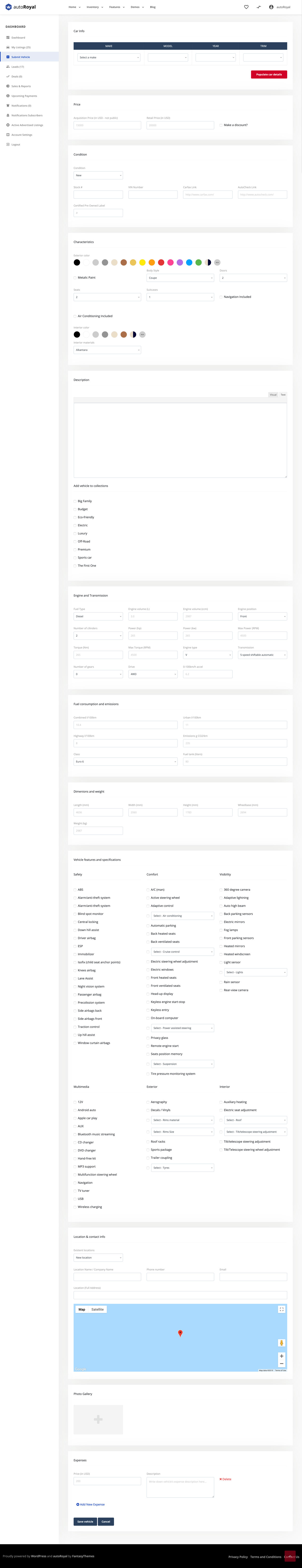302x1568 pixels.
Task: Open Existent locations dropdown
Action: point(98,1257)
